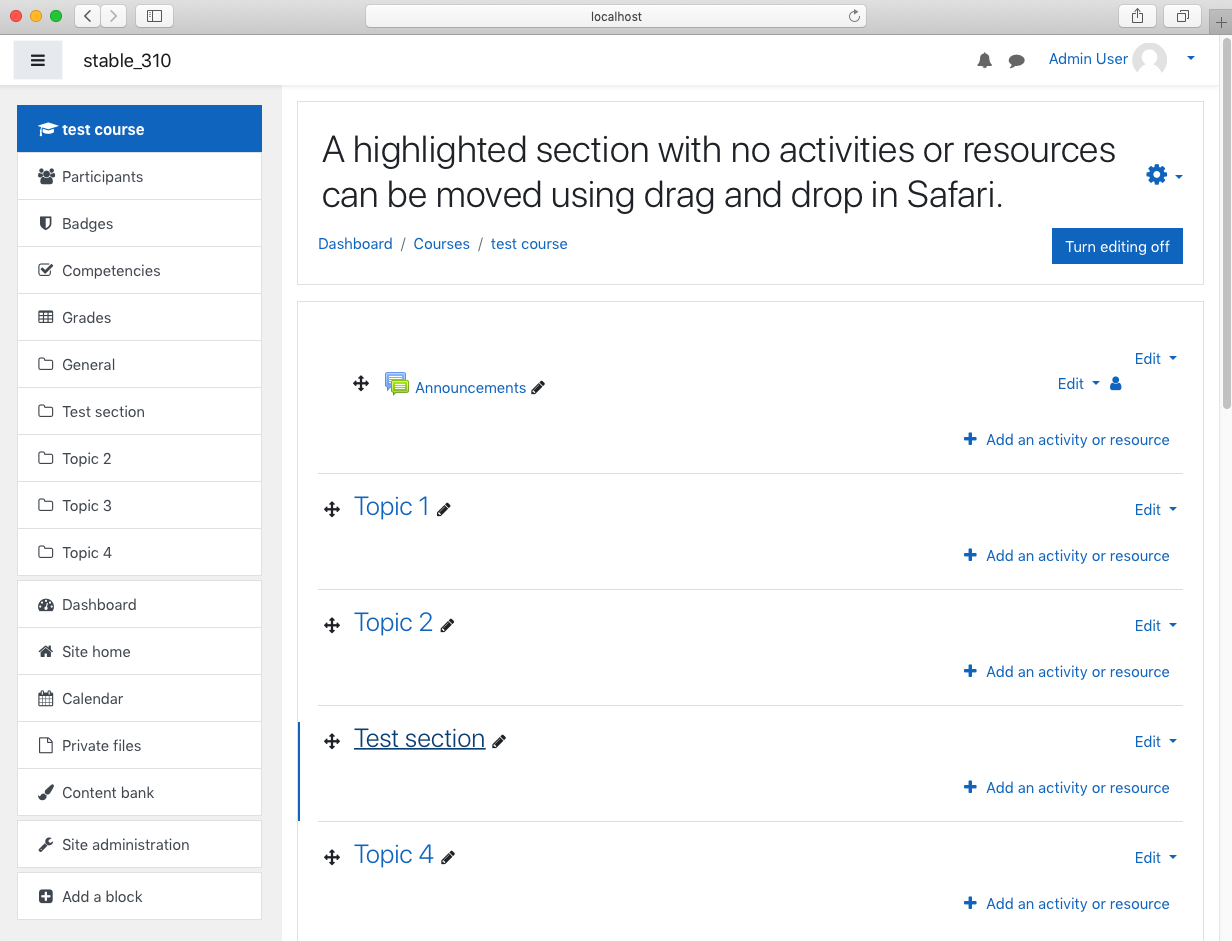The image size is (1232, 941).
Task: Open the course actions gear menu
Action: pos(1164,176)
